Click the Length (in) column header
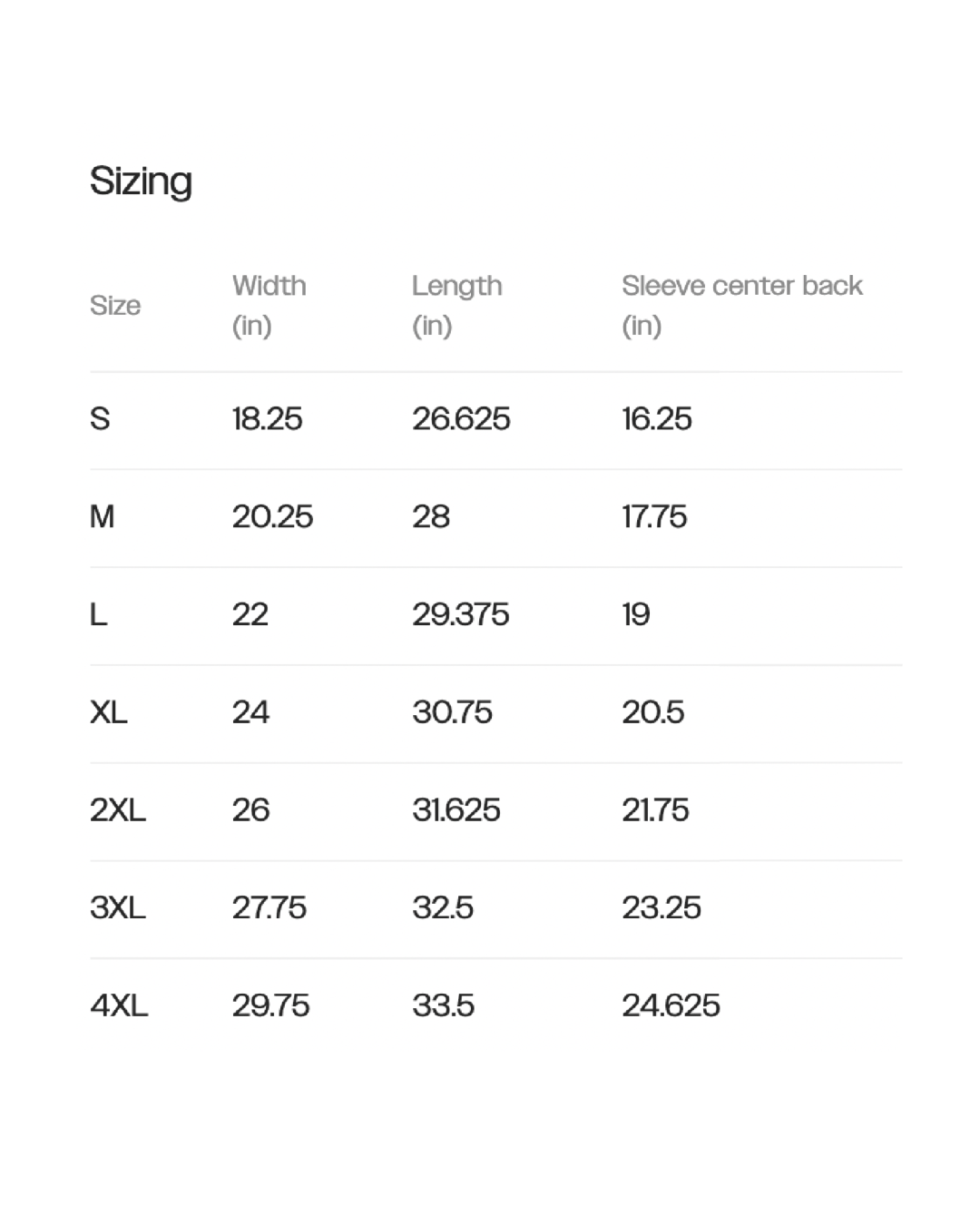This screenshot has width=980, height=1225. point(456,305)
